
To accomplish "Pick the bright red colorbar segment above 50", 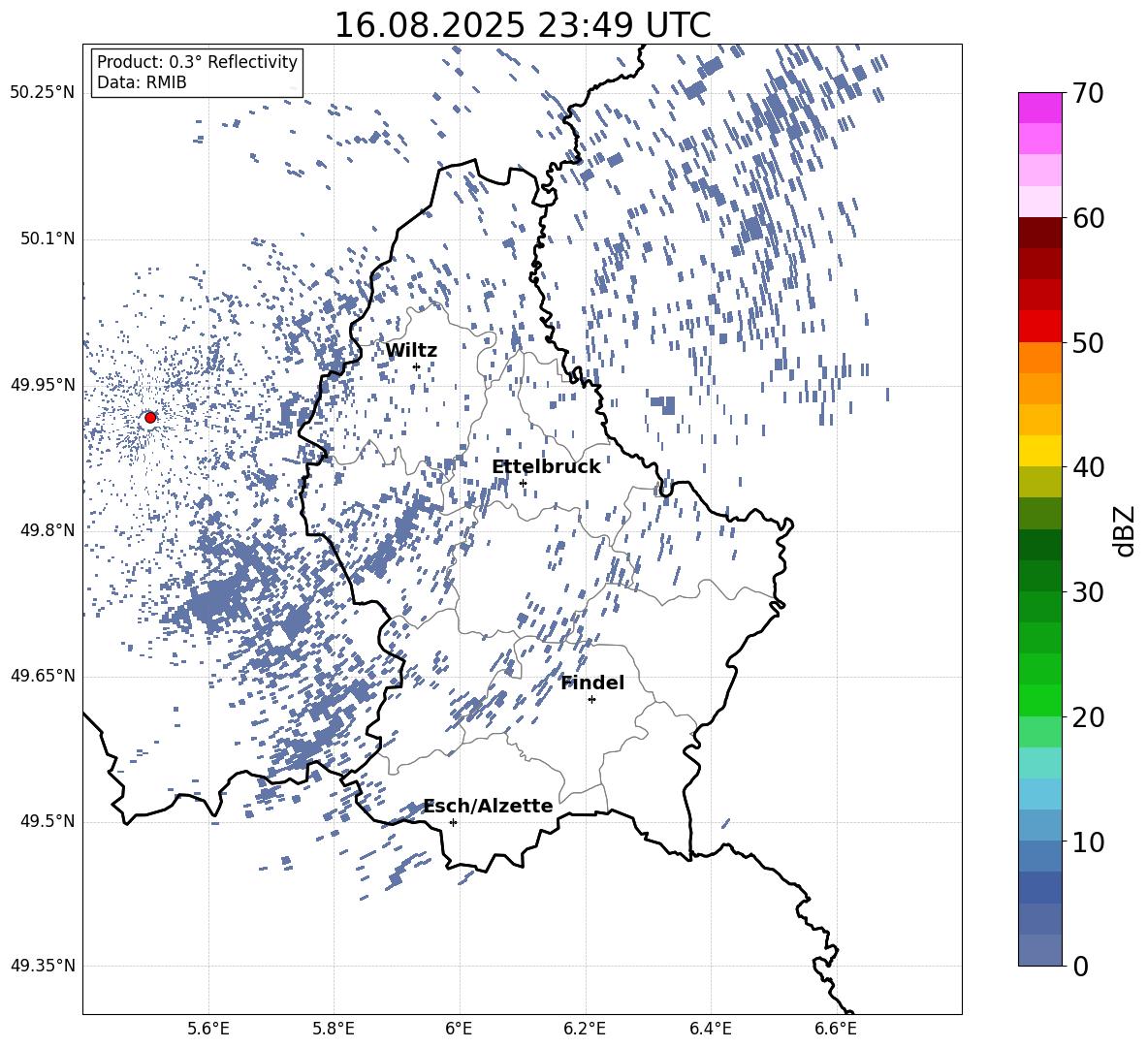I will 1039,327.
